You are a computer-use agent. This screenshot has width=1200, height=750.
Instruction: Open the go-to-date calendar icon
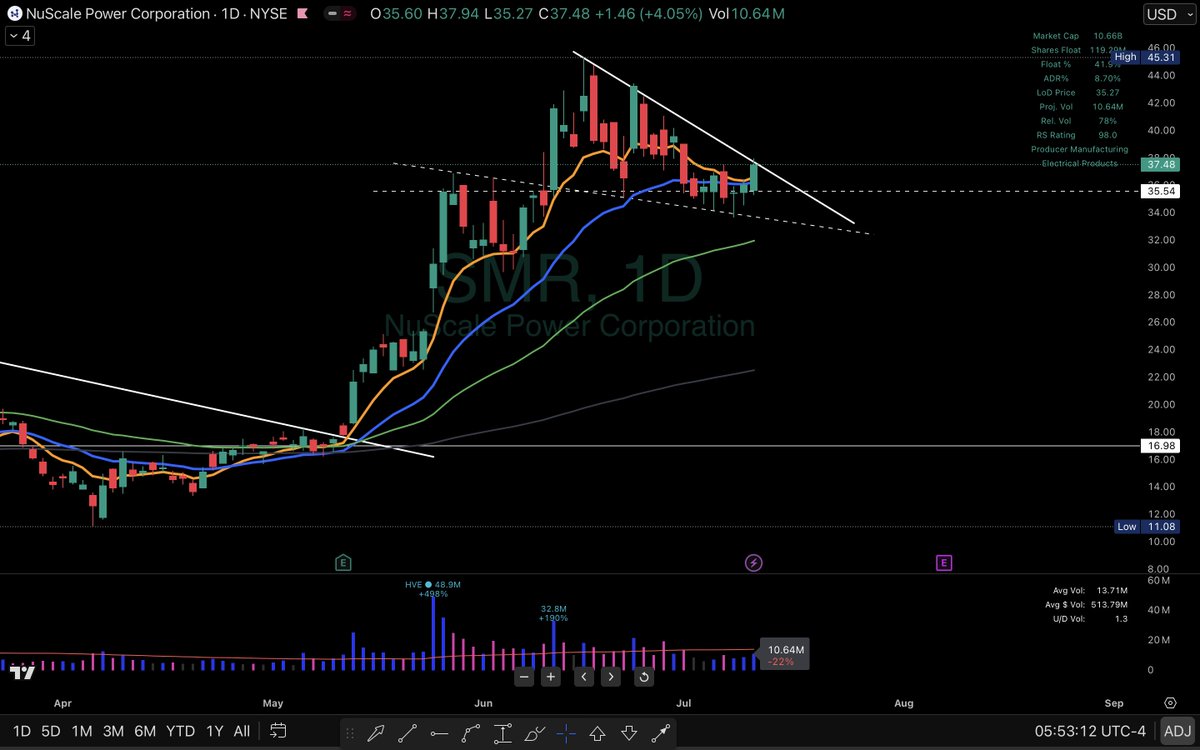click(x=278, y=731)
